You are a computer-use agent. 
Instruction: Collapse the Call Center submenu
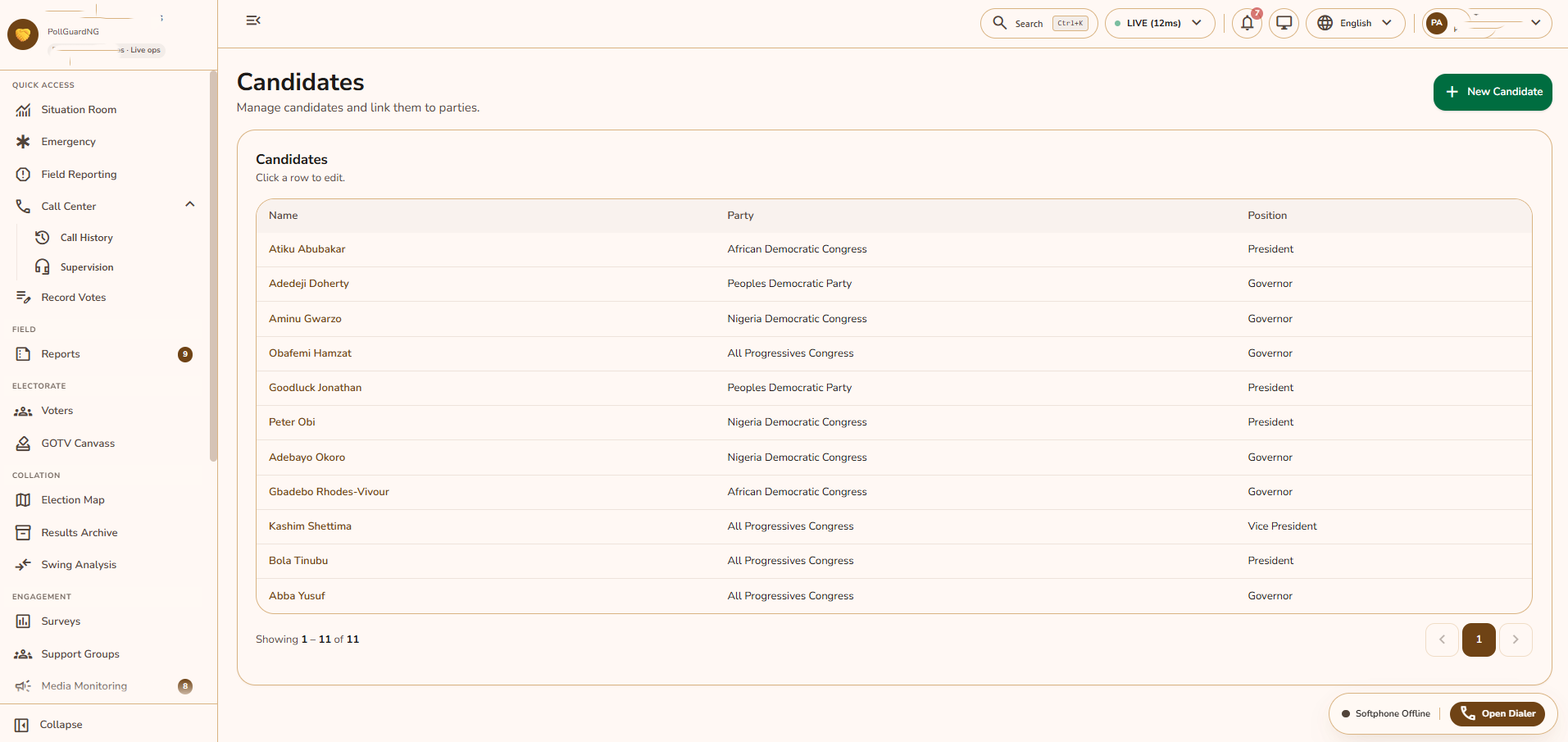(190, 205)
